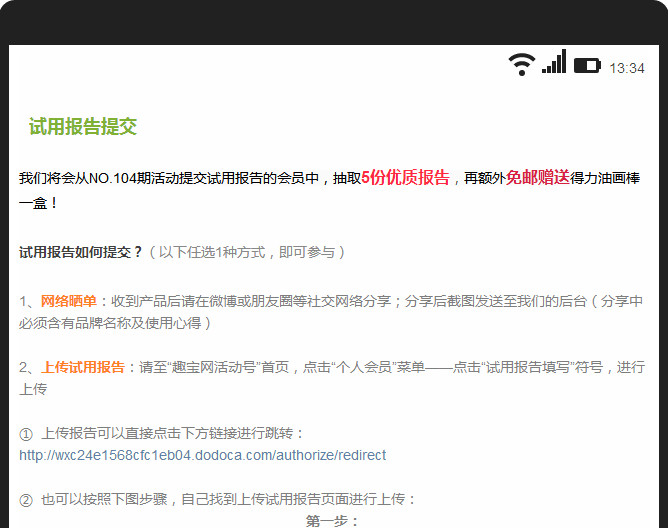Click the red text 免邮赠送
The image size is (668, 528).
click(538, 177)
